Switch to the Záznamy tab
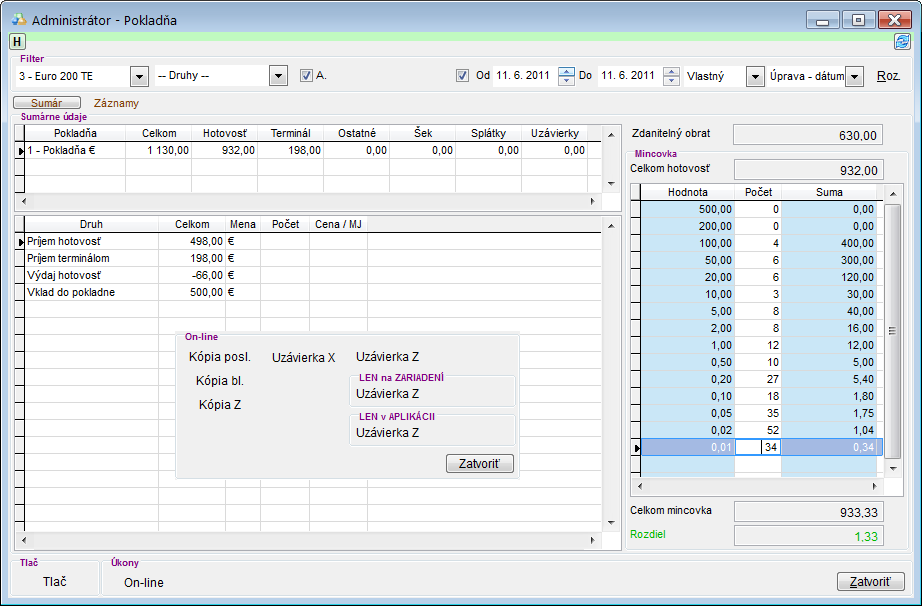Screen dimensions: 922x606 point(116,103)
